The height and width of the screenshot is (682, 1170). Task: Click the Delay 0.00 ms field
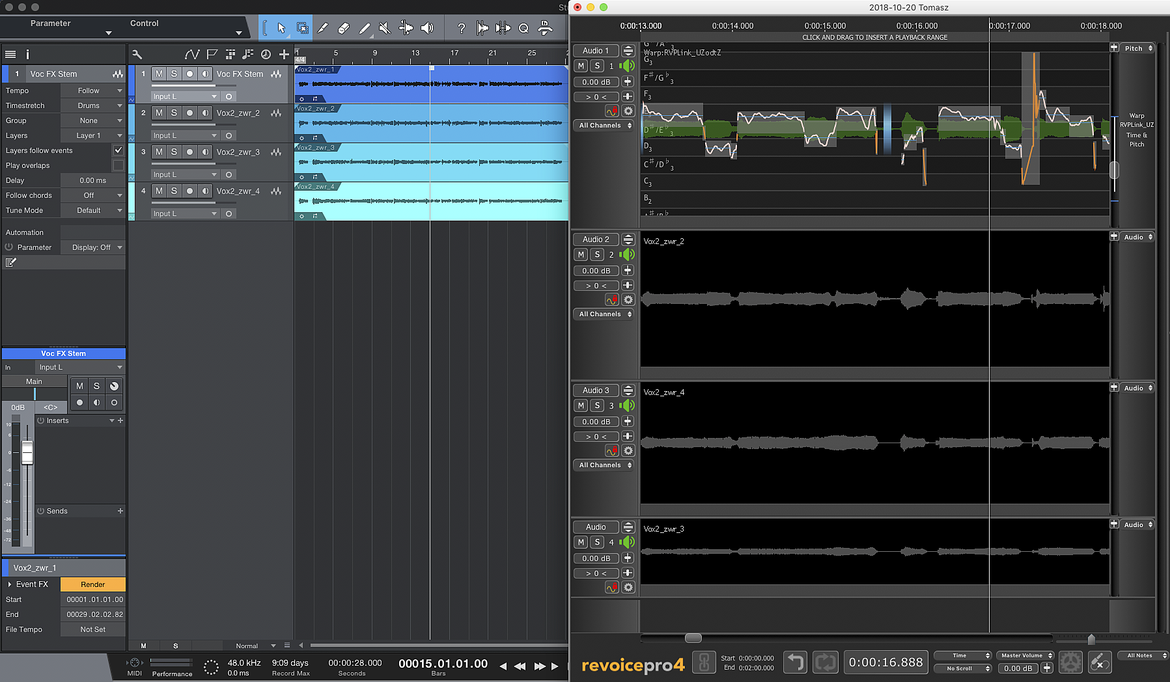tap(93, 181)
